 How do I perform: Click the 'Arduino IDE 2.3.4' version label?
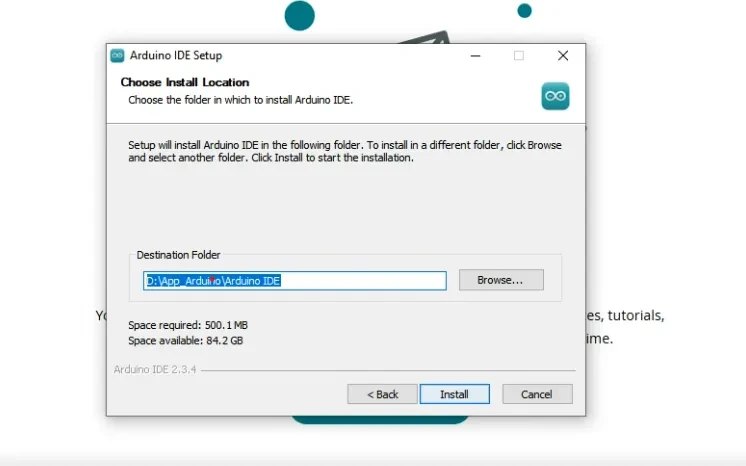[x=155, y=369]
